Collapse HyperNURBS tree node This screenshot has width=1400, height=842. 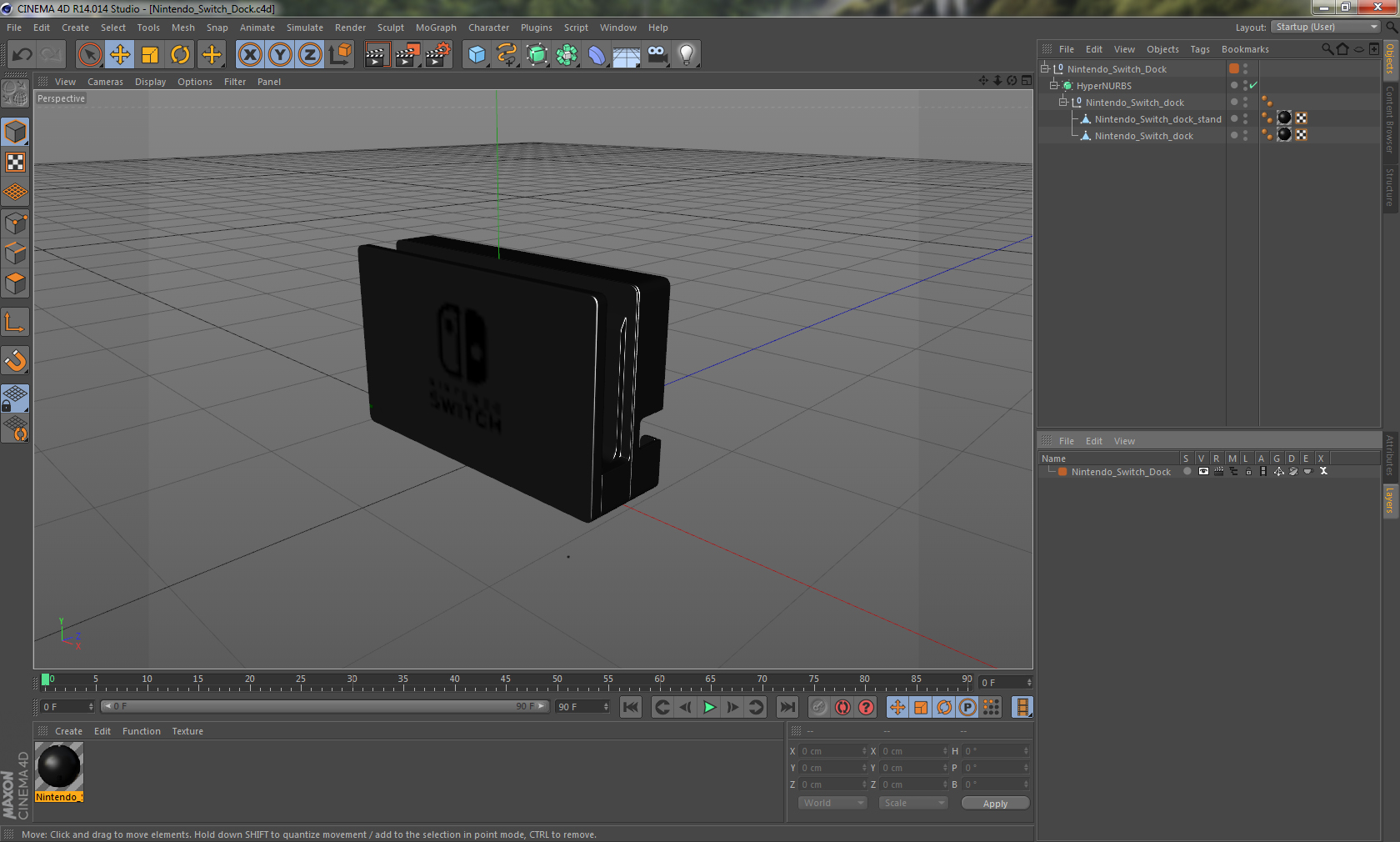pos(1054,85)
